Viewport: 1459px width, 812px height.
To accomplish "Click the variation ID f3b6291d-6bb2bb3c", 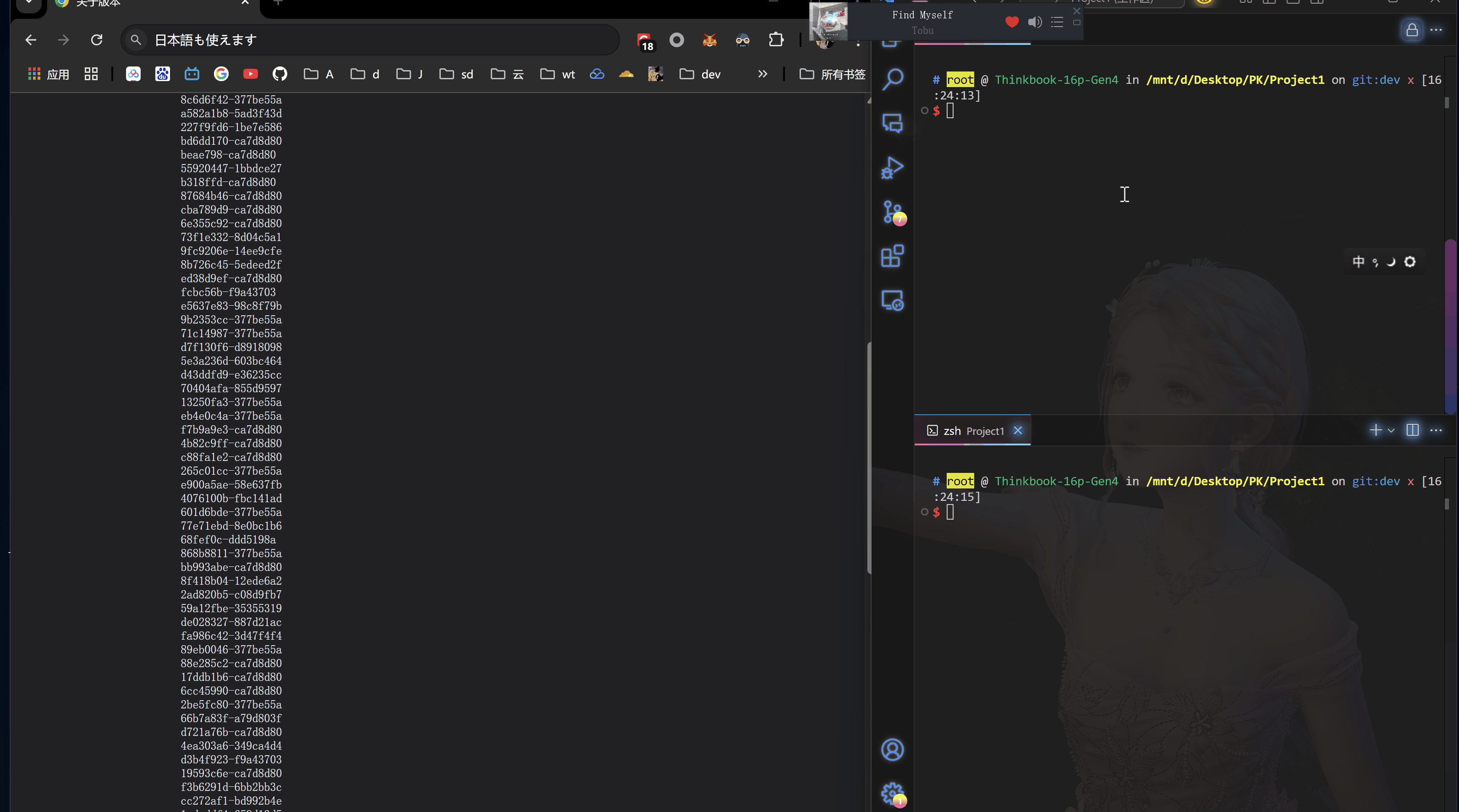I will (x=231, y=787).
